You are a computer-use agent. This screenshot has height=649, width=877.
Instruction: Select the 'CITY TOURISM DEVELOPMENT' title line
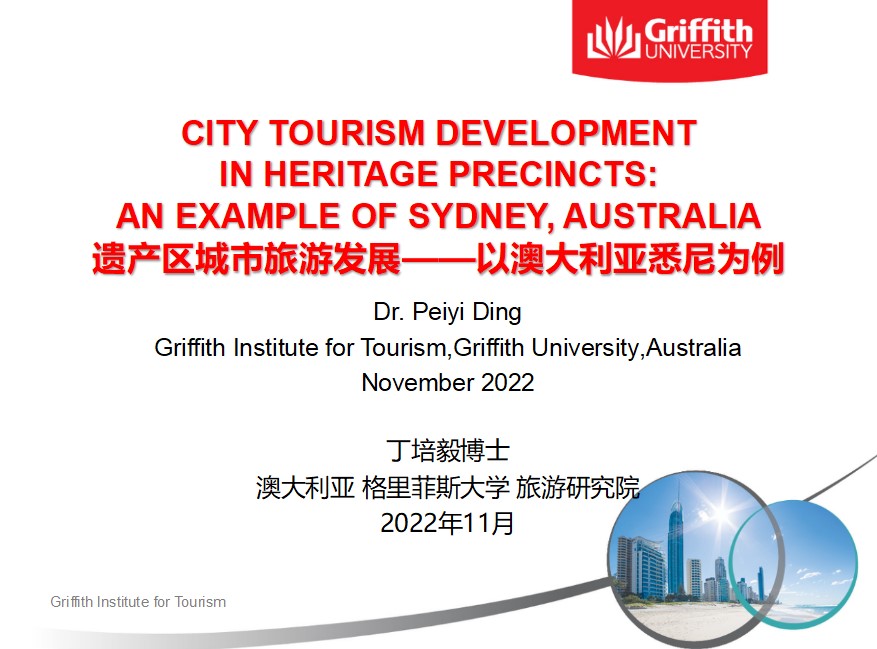click(x=438, y=133)
